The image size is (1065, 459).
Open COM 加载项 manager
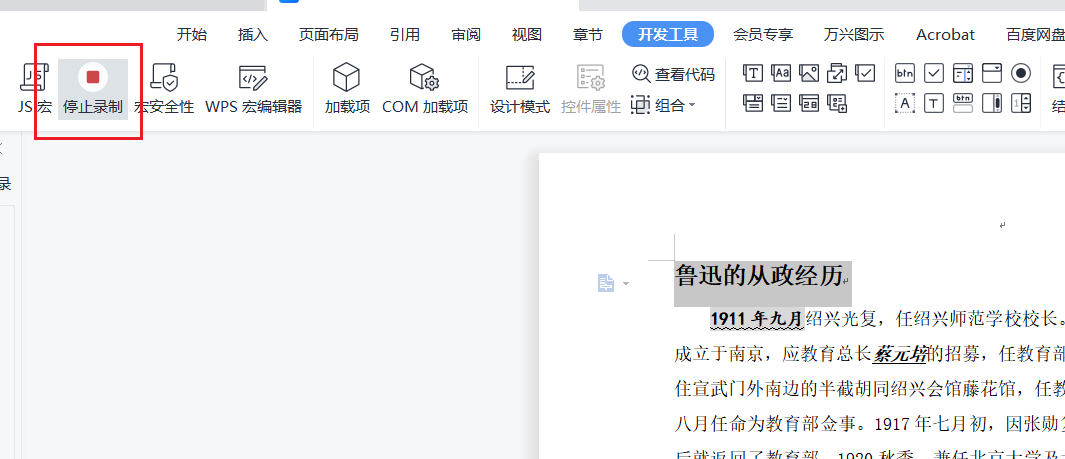425,89
